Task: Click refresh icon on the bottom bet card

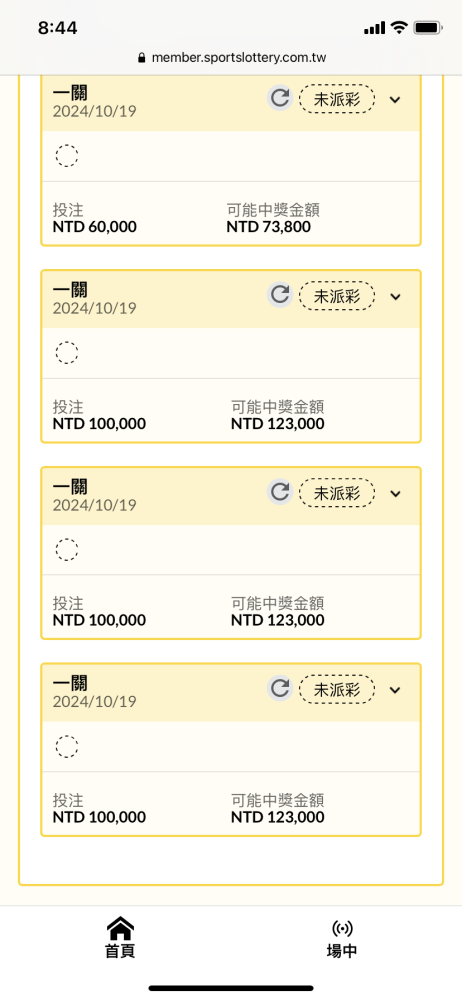Action: tap(279, 688)
